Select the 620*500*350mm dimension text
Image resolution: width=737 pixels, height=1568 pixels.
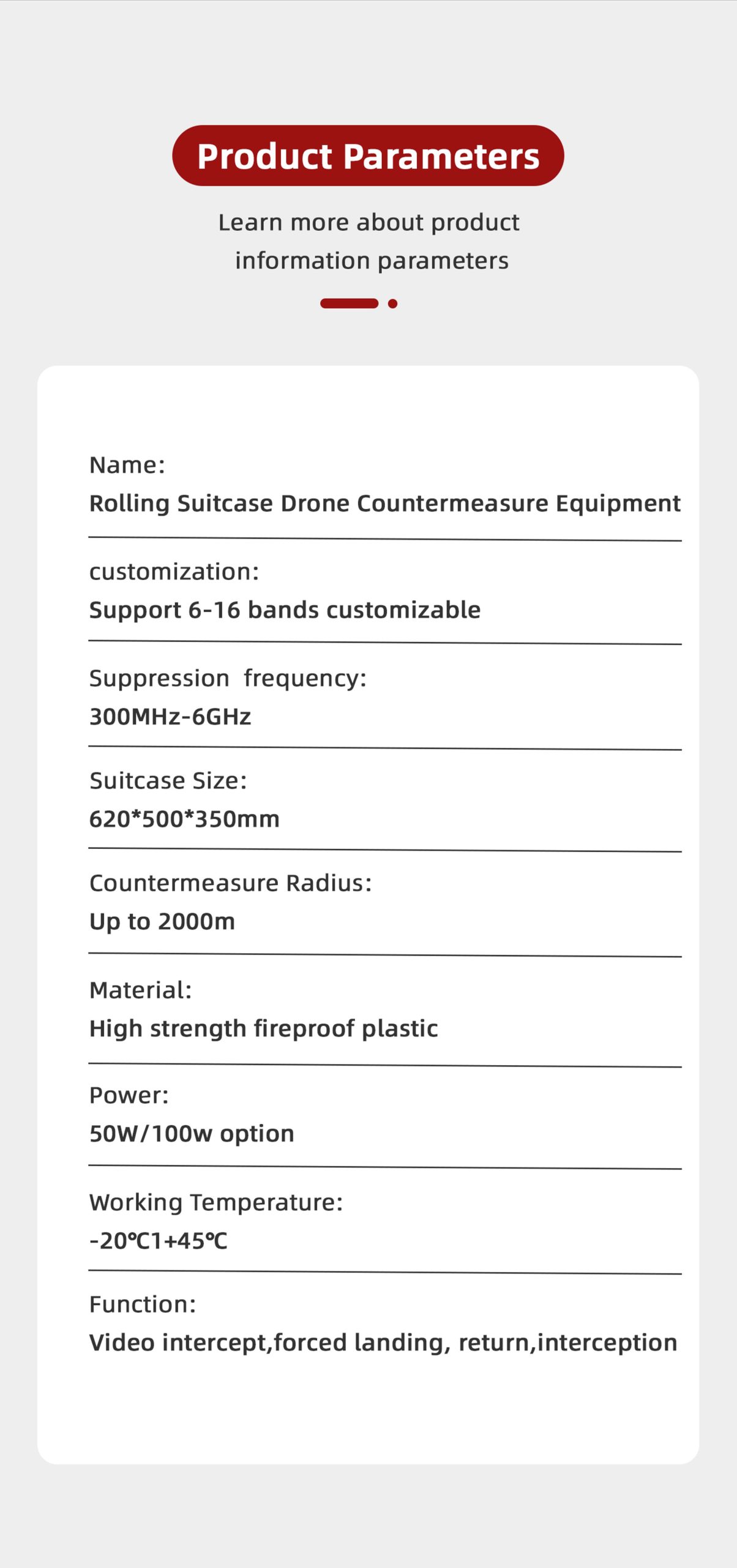pos(184,819)
